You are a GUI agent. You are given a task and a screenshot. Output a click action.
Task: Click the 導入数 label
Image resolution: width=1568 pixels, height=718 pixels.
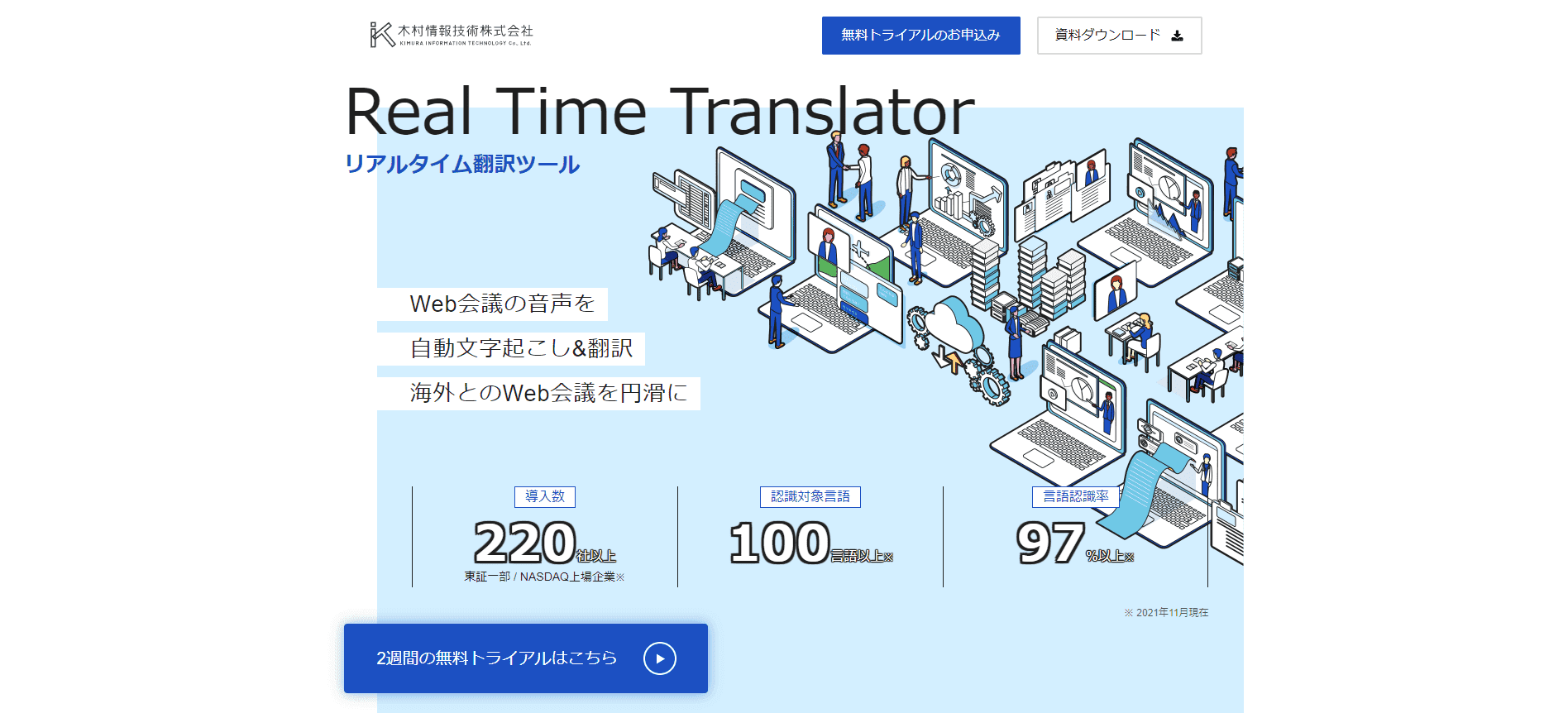[545, 496]
